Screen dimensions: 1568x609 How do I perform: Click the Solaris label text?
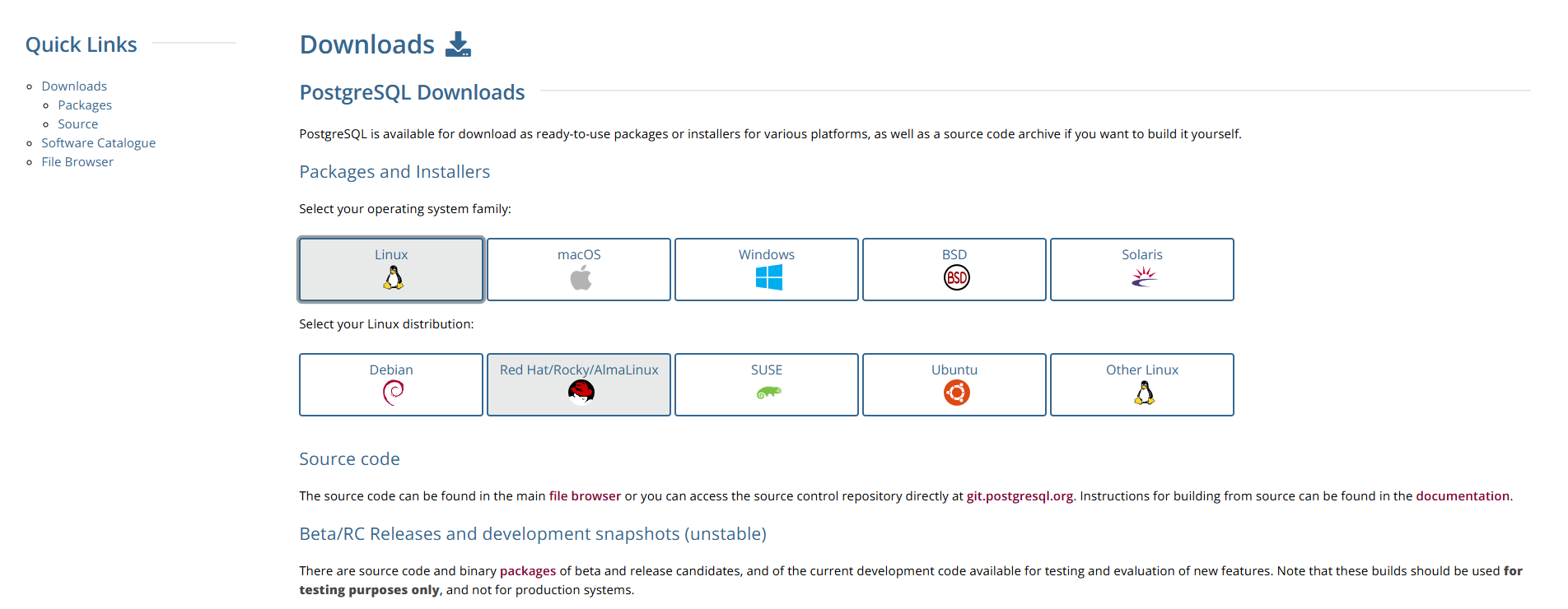1142,254
